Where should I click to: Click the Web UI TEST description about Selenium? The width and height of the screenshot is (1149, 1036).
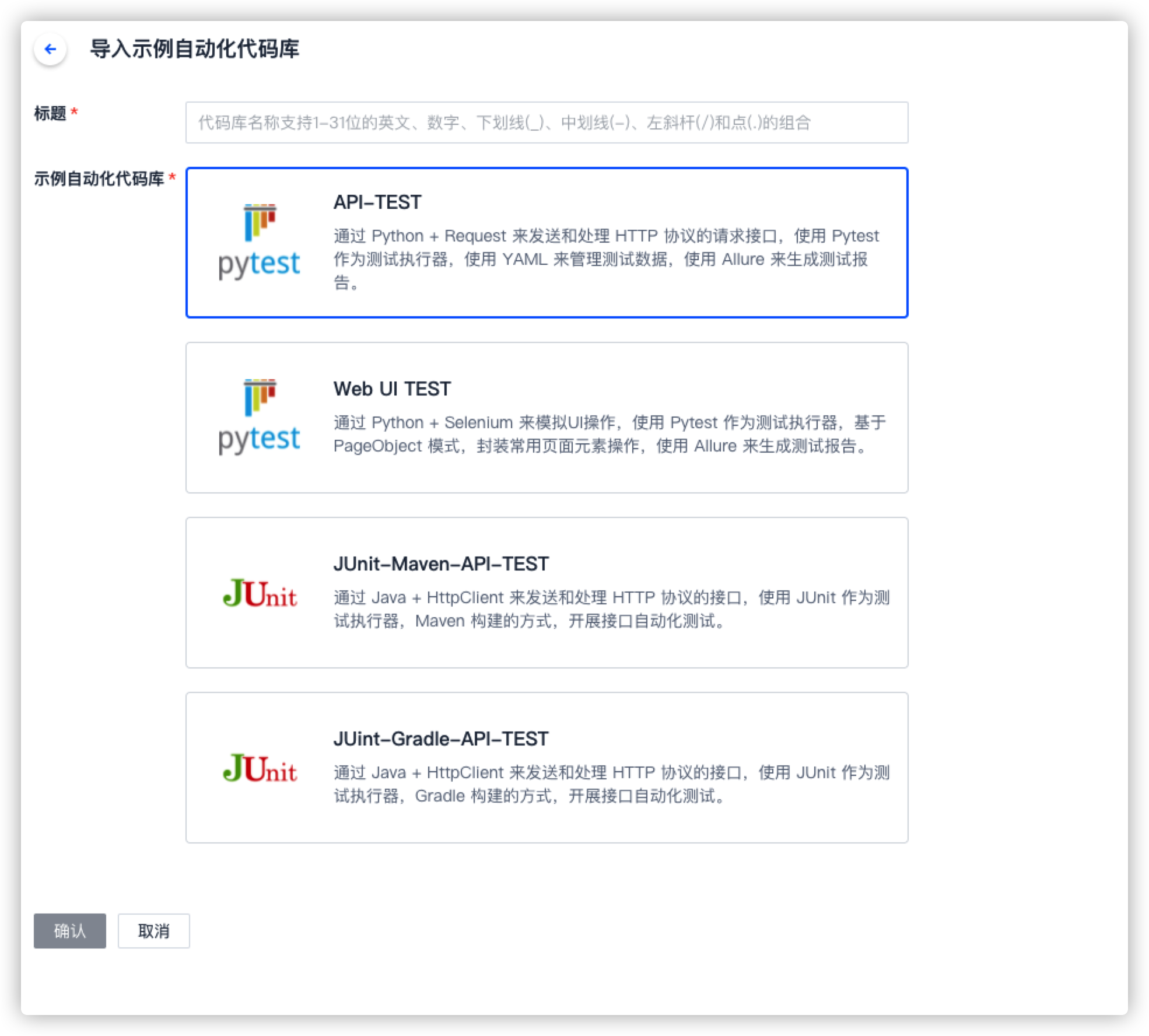tap(610, 434)
